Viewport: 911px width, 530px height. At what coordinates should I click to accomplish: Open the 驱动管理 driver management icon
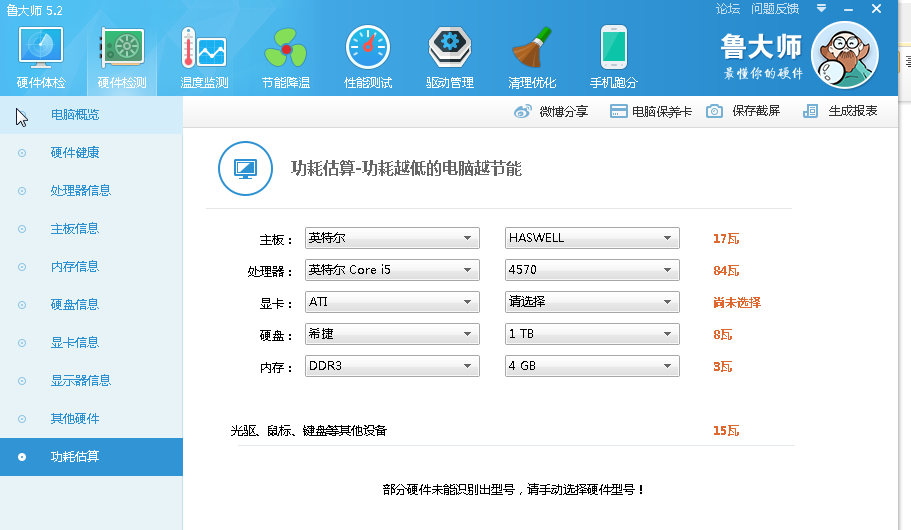coord(450,50)
